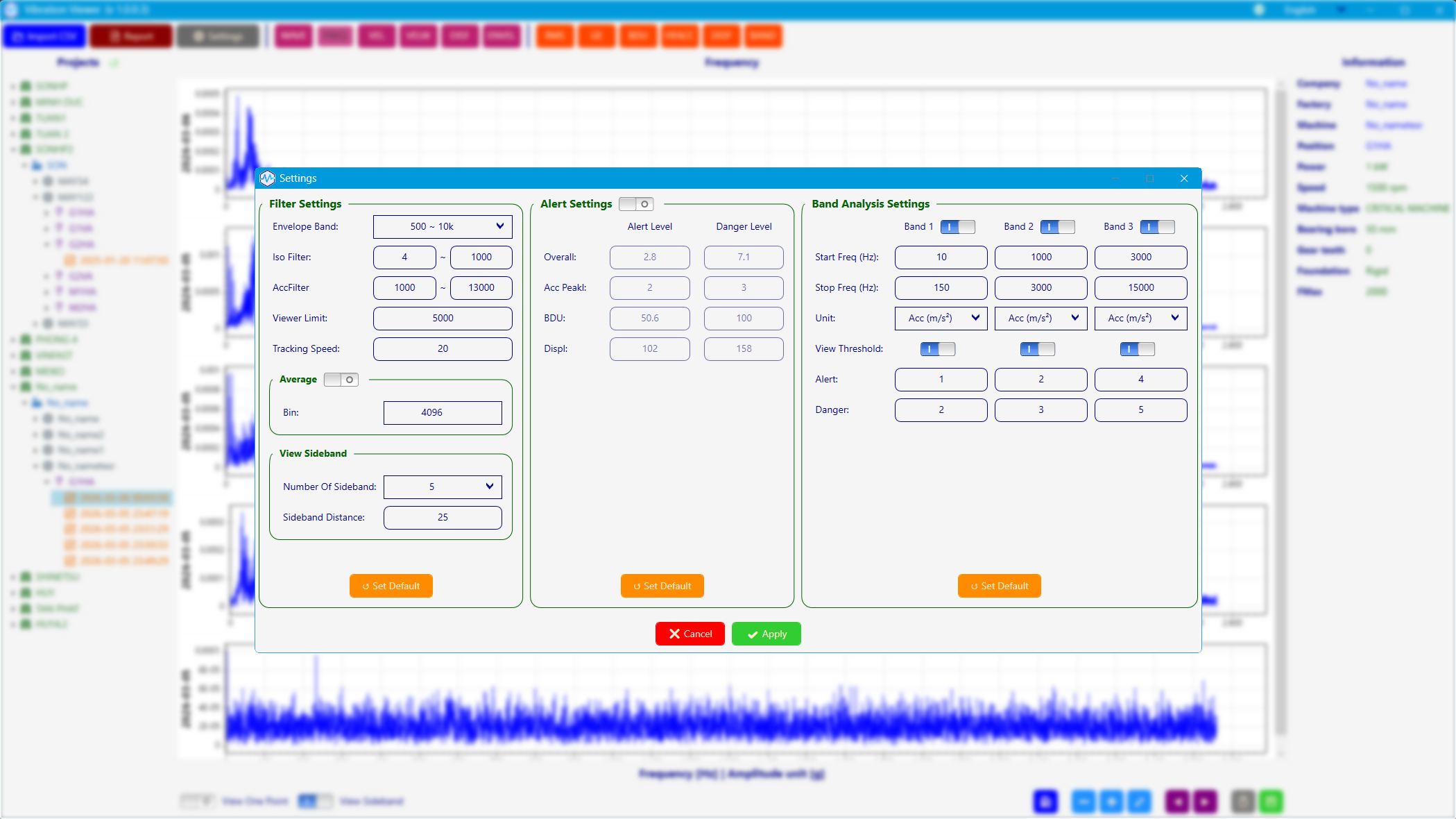
Task: Click Set Default under Alert Settings
Action: click(x=662, y=586)
